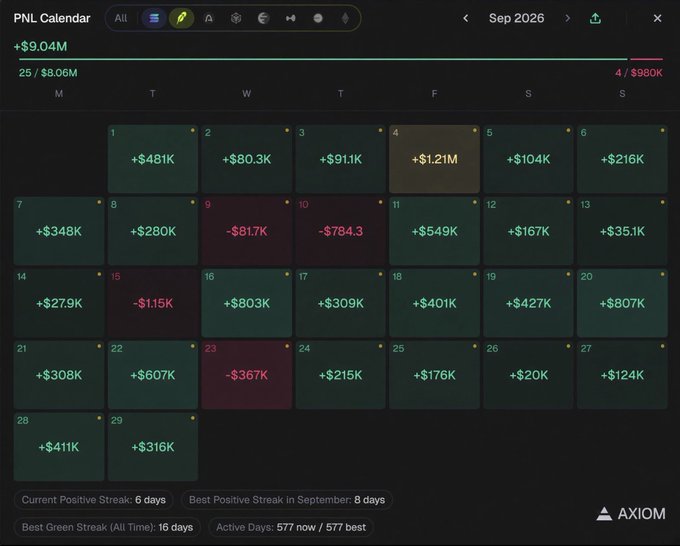
Task: Share or export the PNL calendar
Action: click(595, 18)
